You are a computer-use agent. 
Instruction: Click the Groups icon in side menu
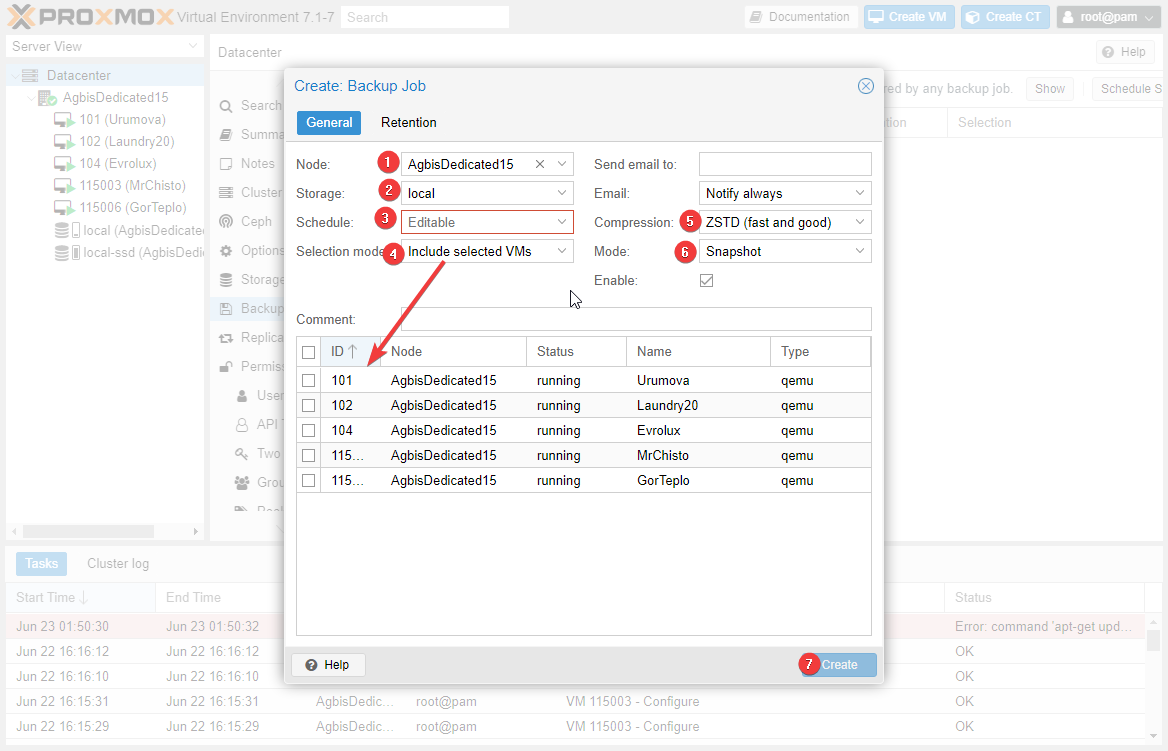(x=242, y=483)
